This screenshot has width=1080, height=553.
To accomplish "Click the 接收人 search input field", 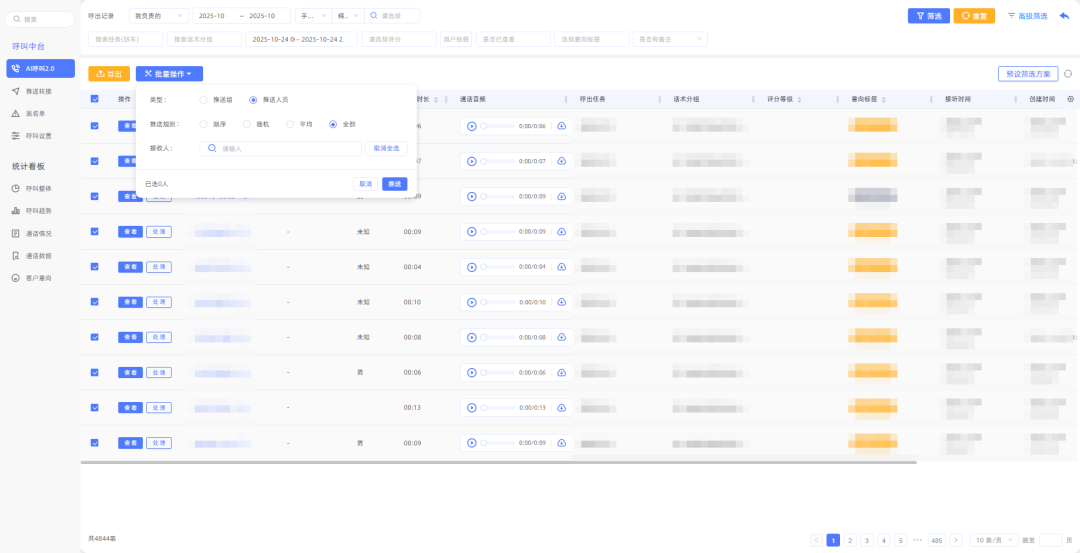I will coord(280,148).
